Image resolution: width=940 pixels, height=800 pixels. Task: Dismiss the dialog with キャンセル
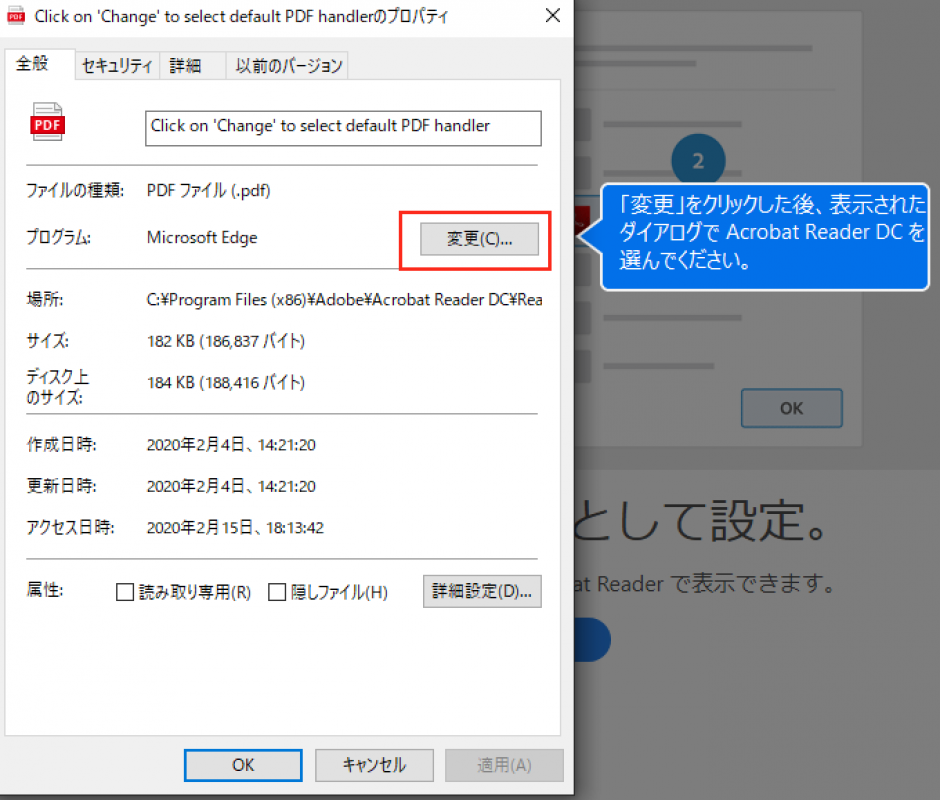coord(374,765)
